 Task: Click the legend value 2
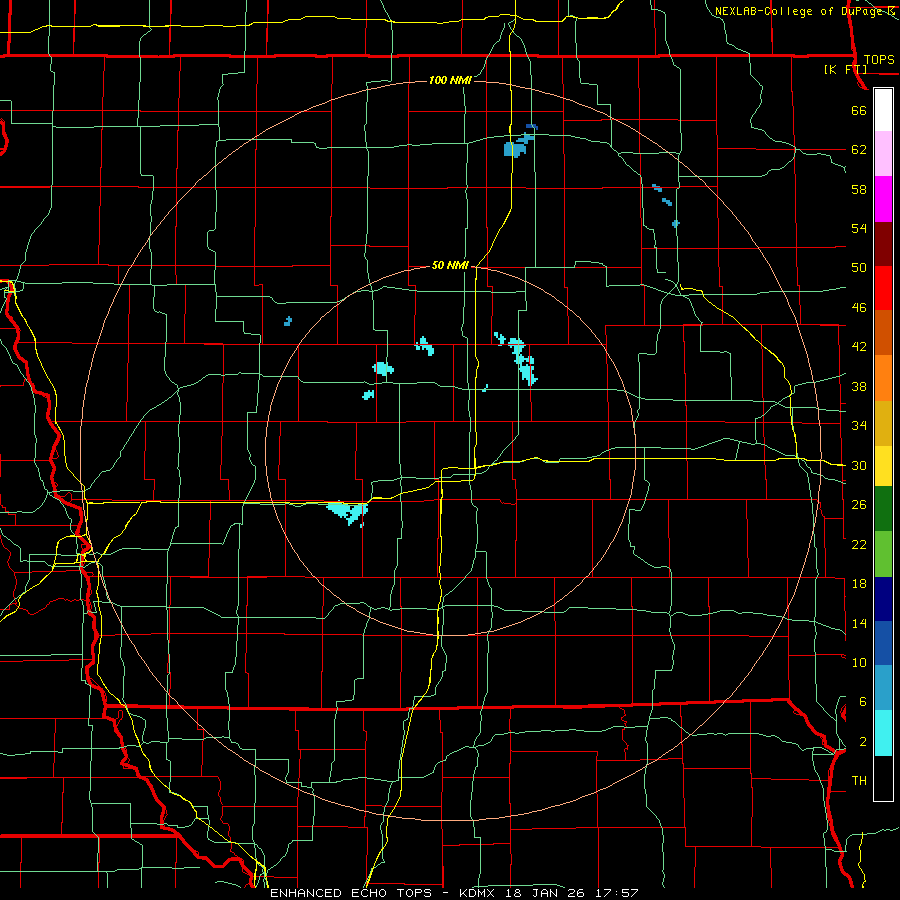862,742
